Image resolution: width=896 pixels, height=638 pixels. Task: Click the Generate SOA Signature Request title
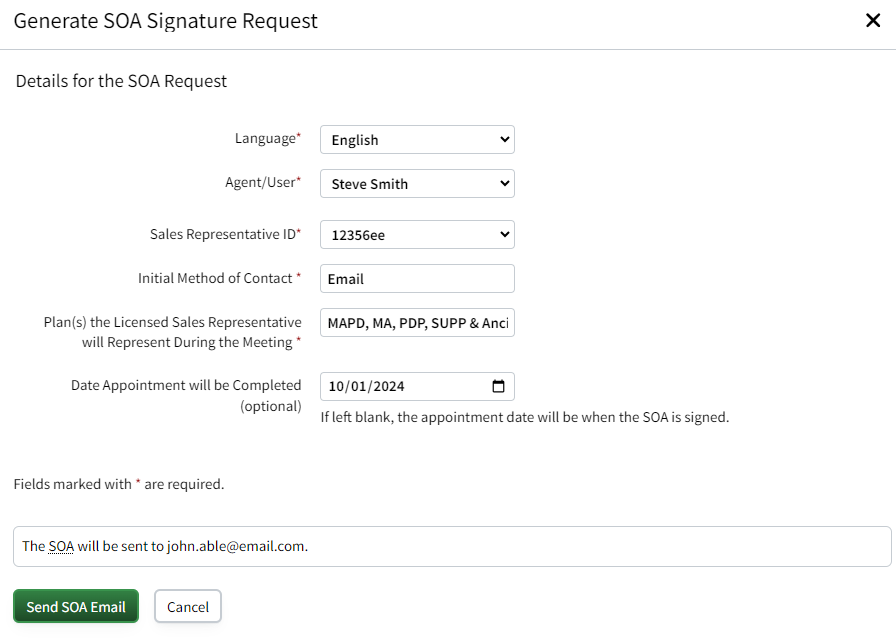coord(165,20)
